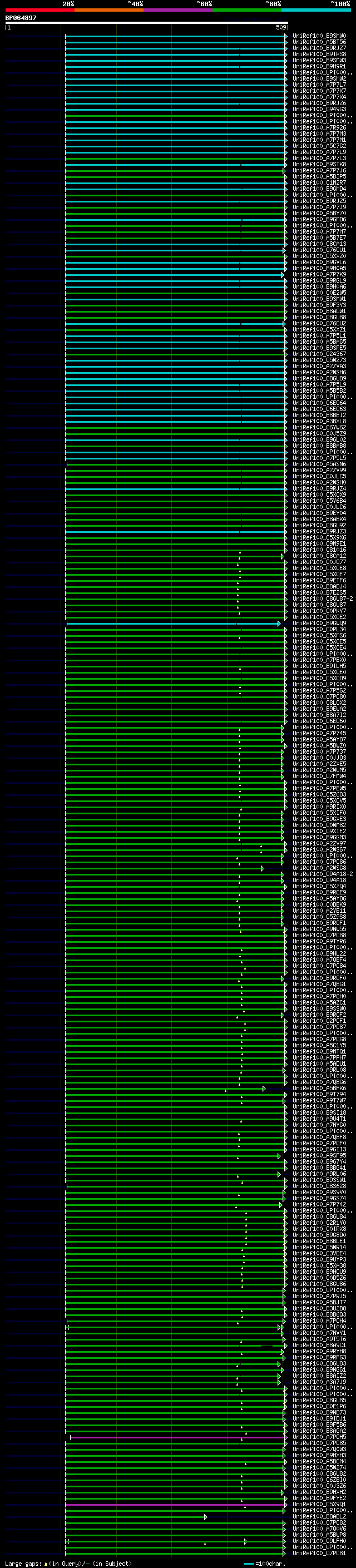356x1568 pixels.
Task: Open hit UniRef100_A5BT56
Action: [319, 42]
